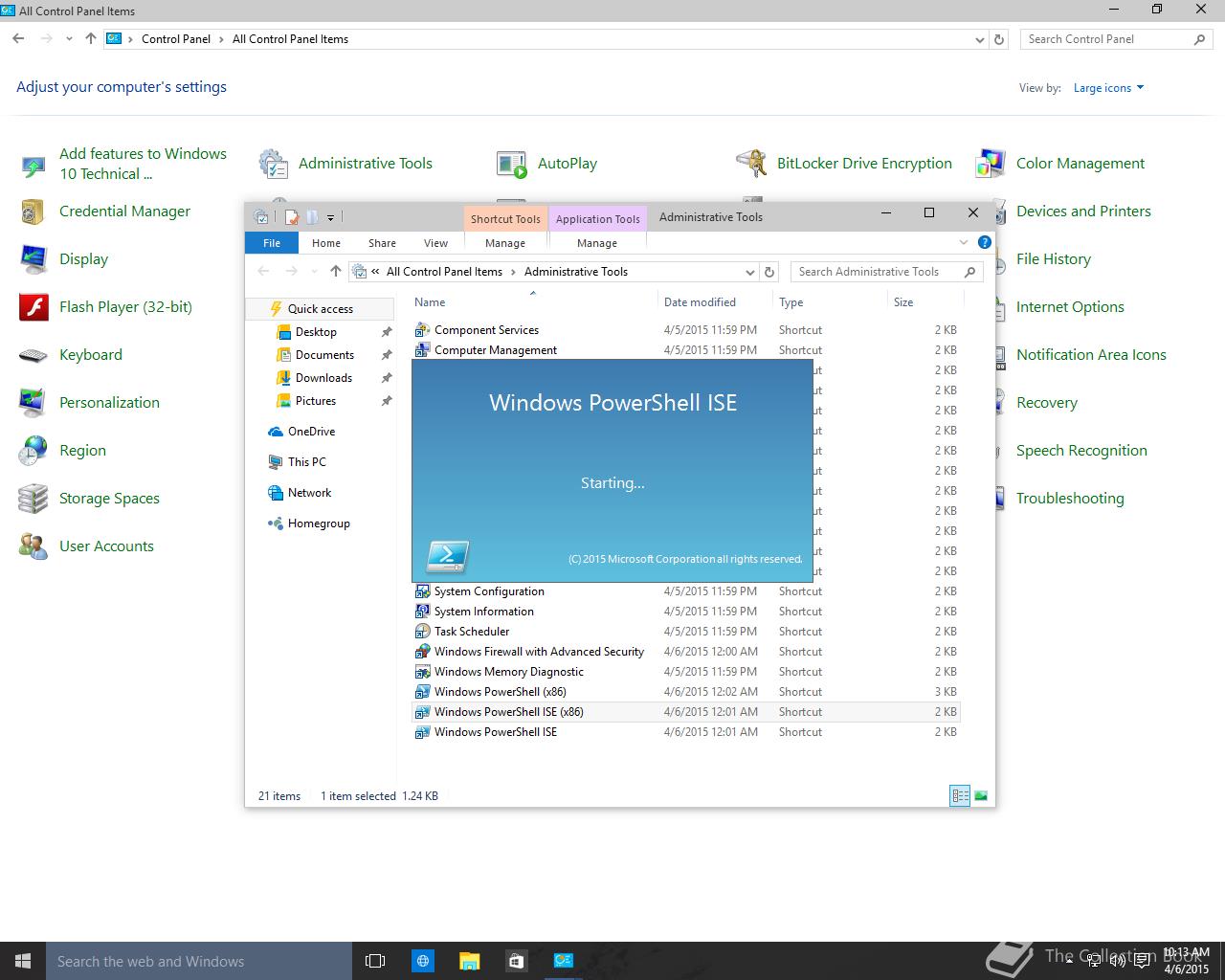Screen dimensions: 1225x980
Task: Open View by Large icons dropdown
Action: 1108,88
